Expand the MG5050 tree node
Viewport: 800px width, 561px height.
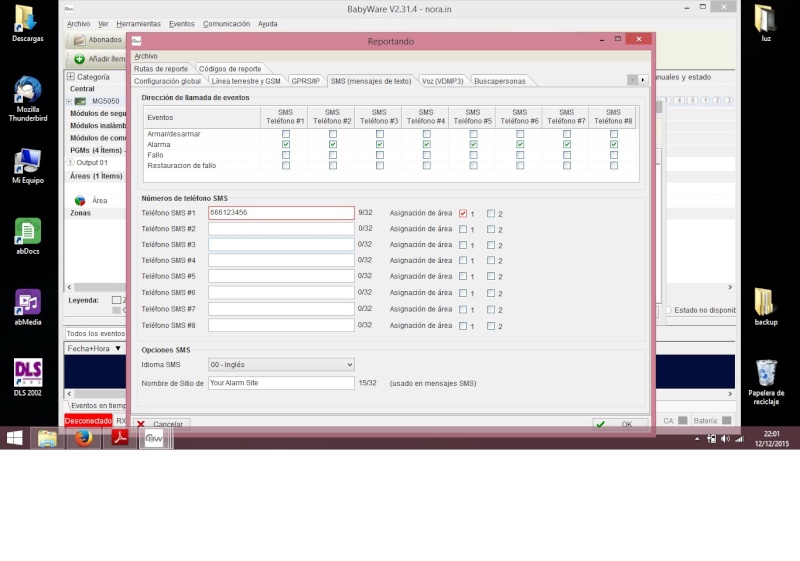click(x=69, y=101)
